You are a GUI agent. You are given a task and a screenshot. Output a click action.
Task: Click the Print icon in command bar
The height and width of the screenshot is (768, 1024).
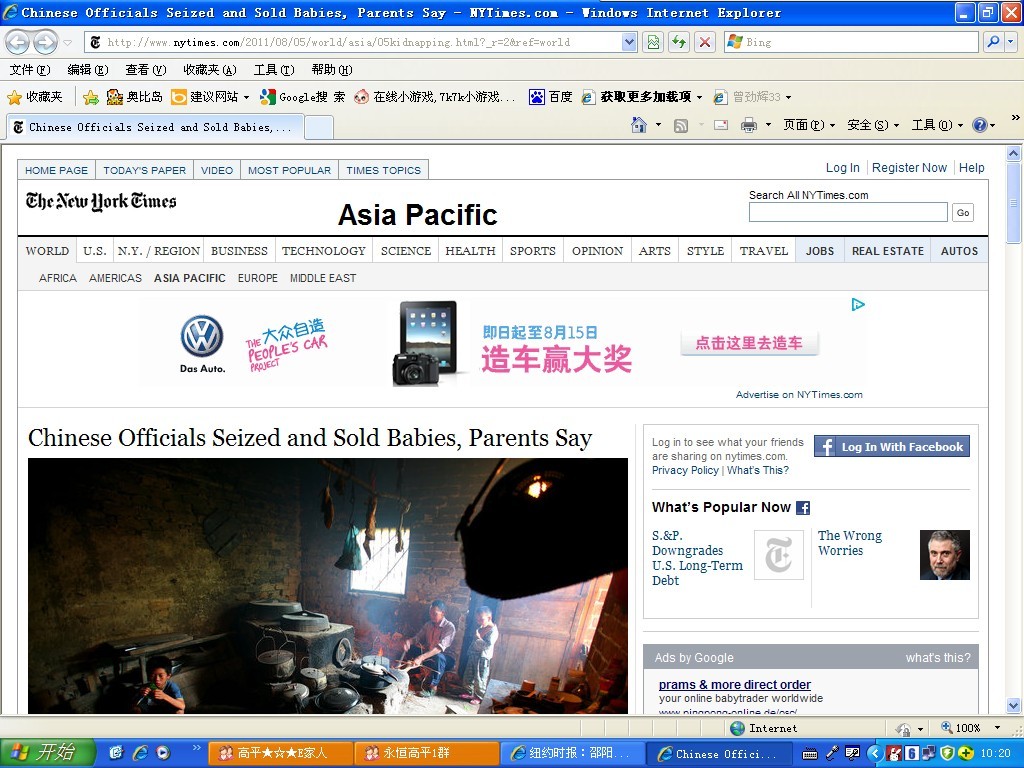pyautogui.click(x=748, y=125)
